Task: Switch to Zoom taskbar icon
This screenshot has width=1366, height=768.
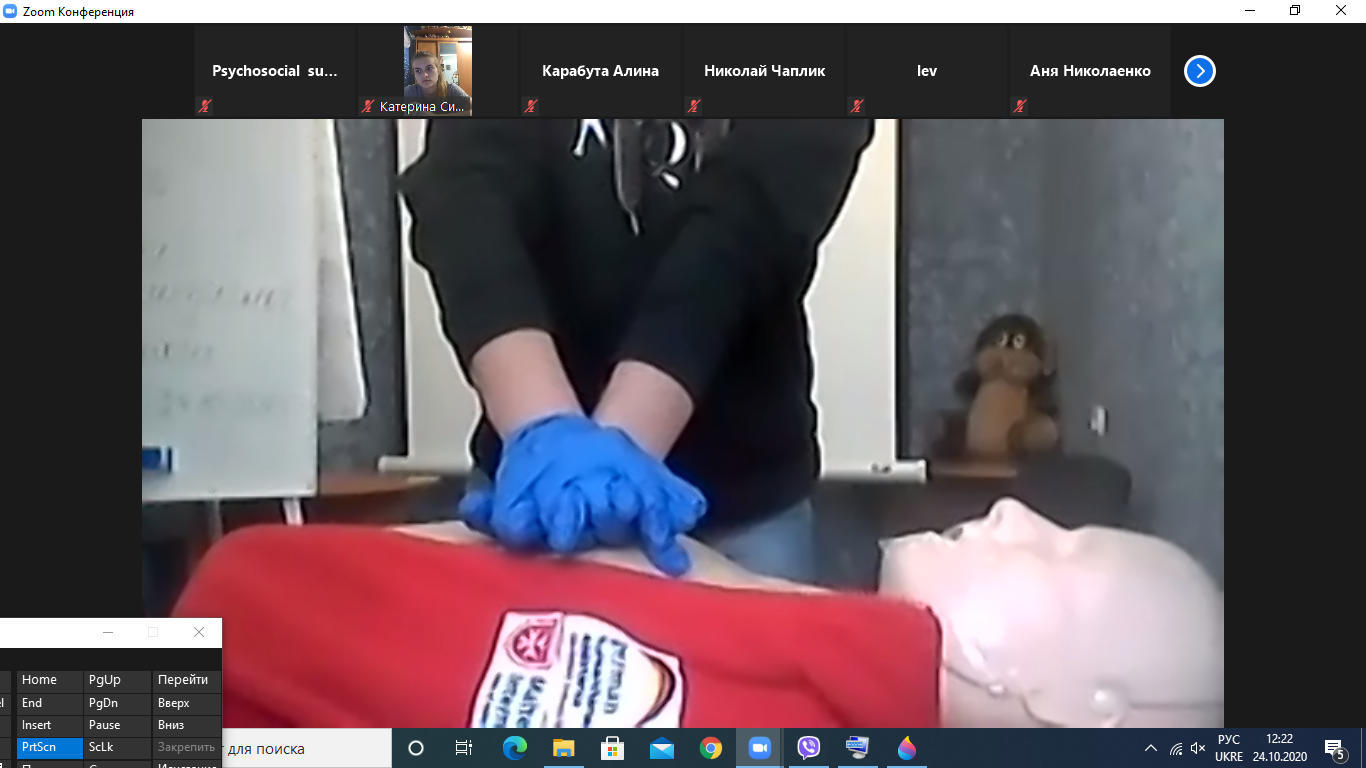Action: [x=759, y=748]
